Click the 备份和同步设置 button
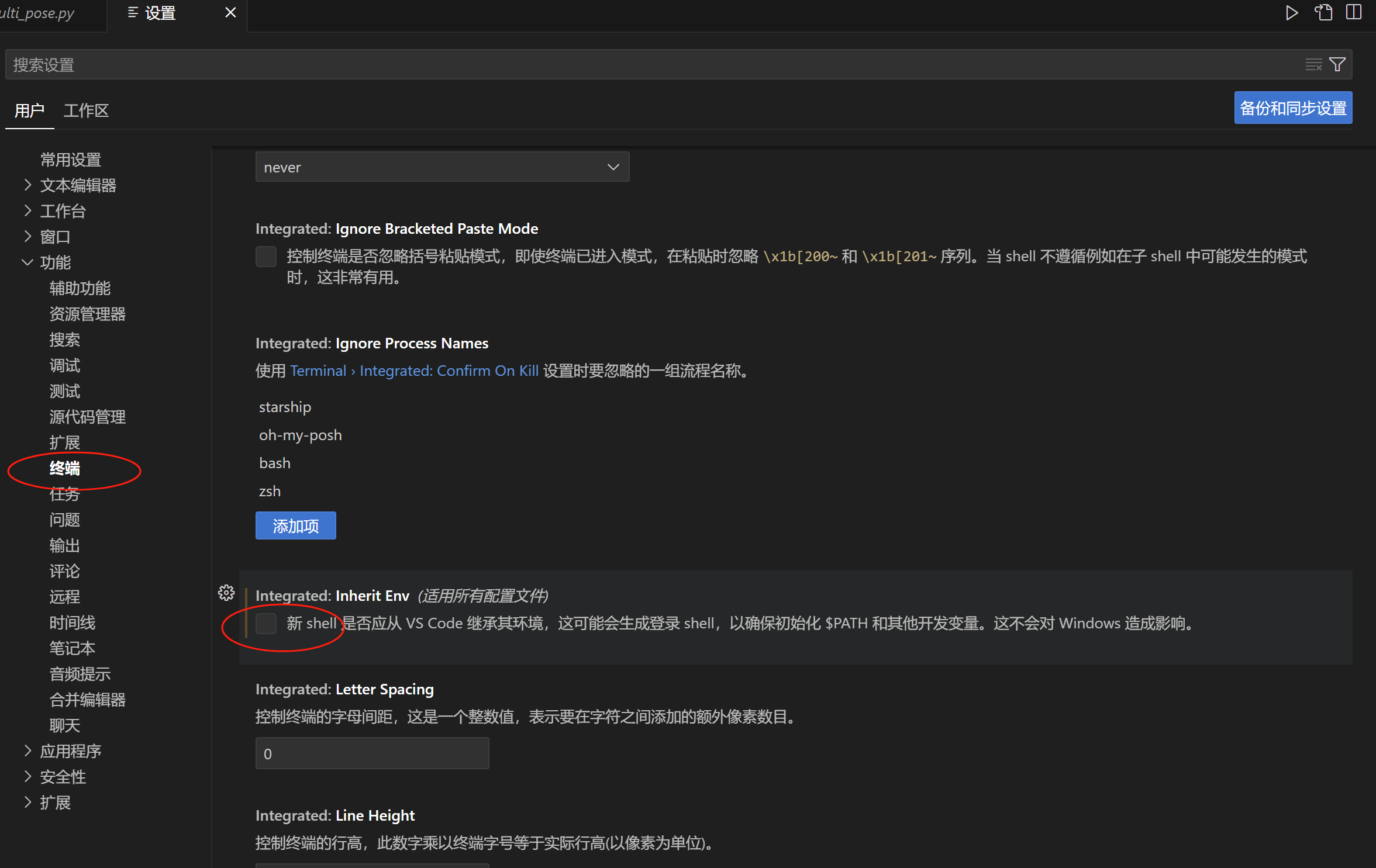Screen dimensions: 1376x868 point(1292,108)
